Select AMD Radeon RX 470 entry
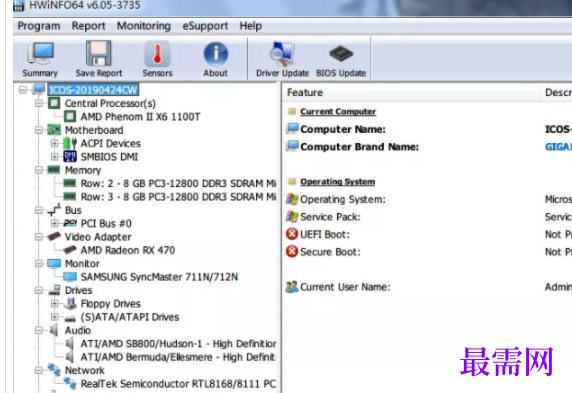The image size is (572, 393). pos(128,250)
